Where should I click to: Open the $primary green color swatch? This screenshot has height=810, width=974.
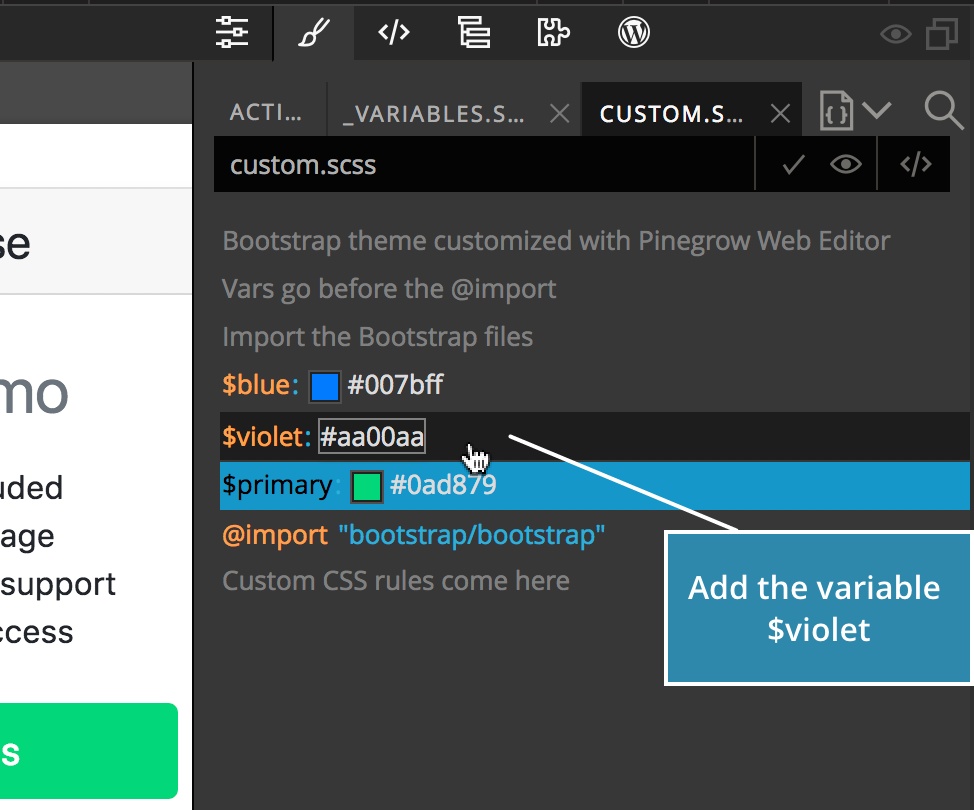click(x=366, y=486)
